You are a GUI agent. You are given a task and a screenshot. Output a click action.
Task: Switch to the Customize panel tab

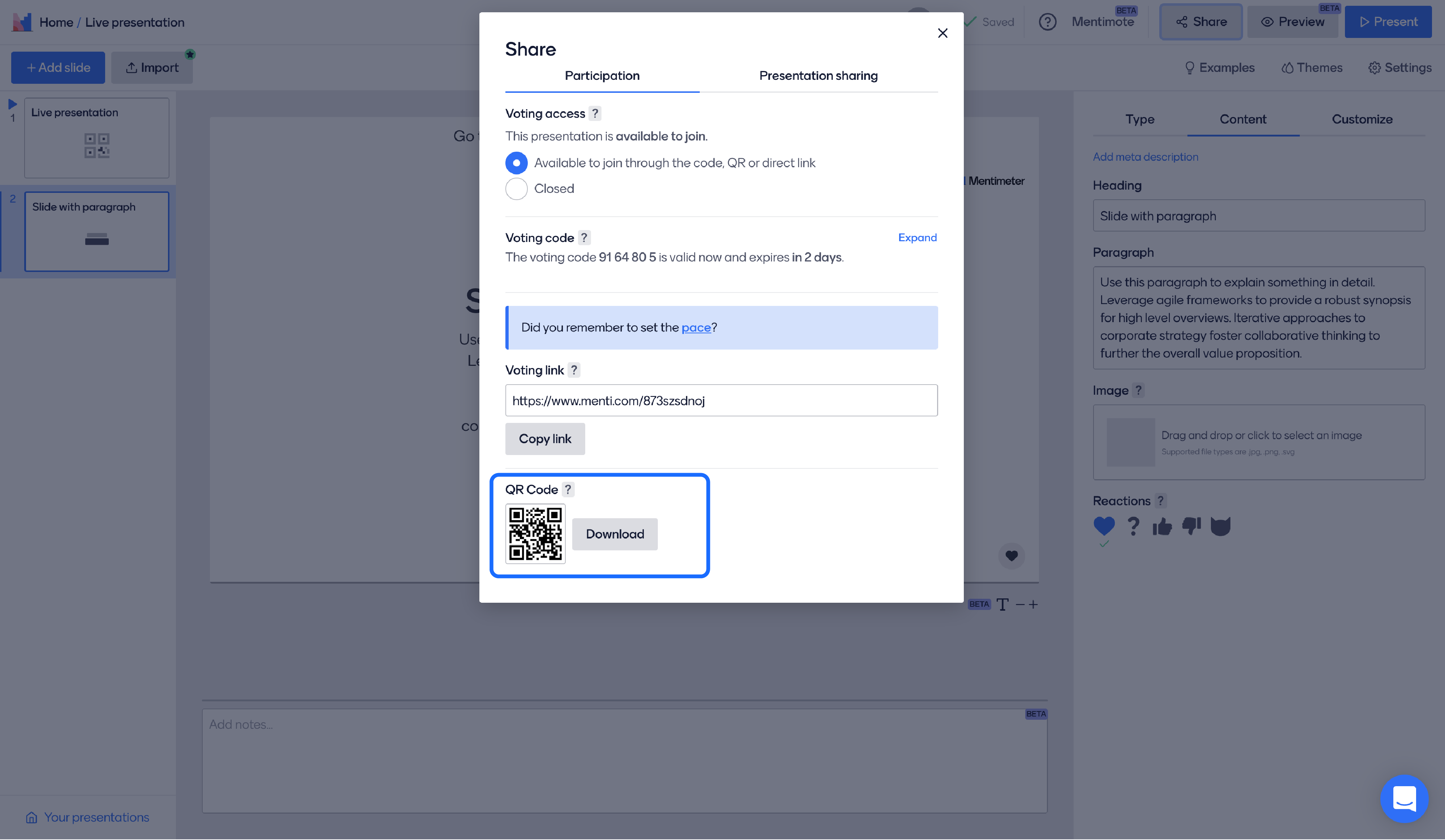point(1362,120)
